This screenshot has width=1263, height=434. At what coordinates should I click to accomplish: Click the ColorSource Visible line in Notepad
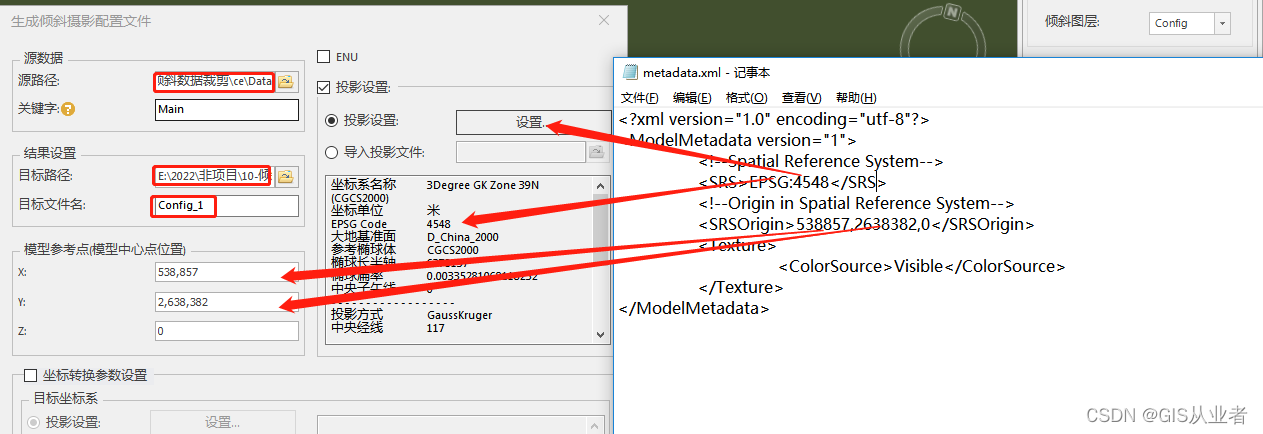click(921, 266)
